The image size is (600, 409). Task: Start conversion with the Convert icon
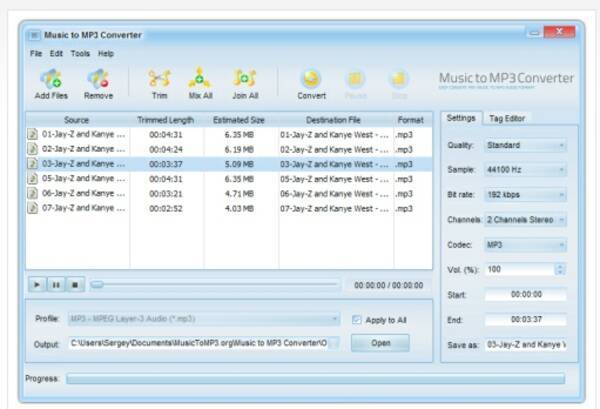(311, 79)
